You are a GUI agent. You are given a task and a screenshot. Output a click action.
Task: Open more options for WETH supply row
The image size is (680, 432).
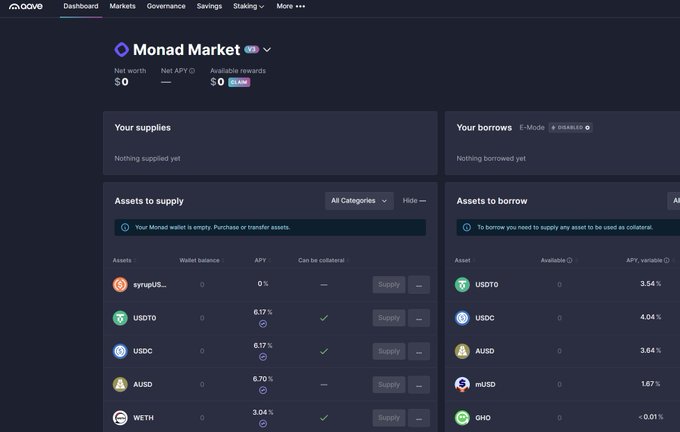point(419,418)
